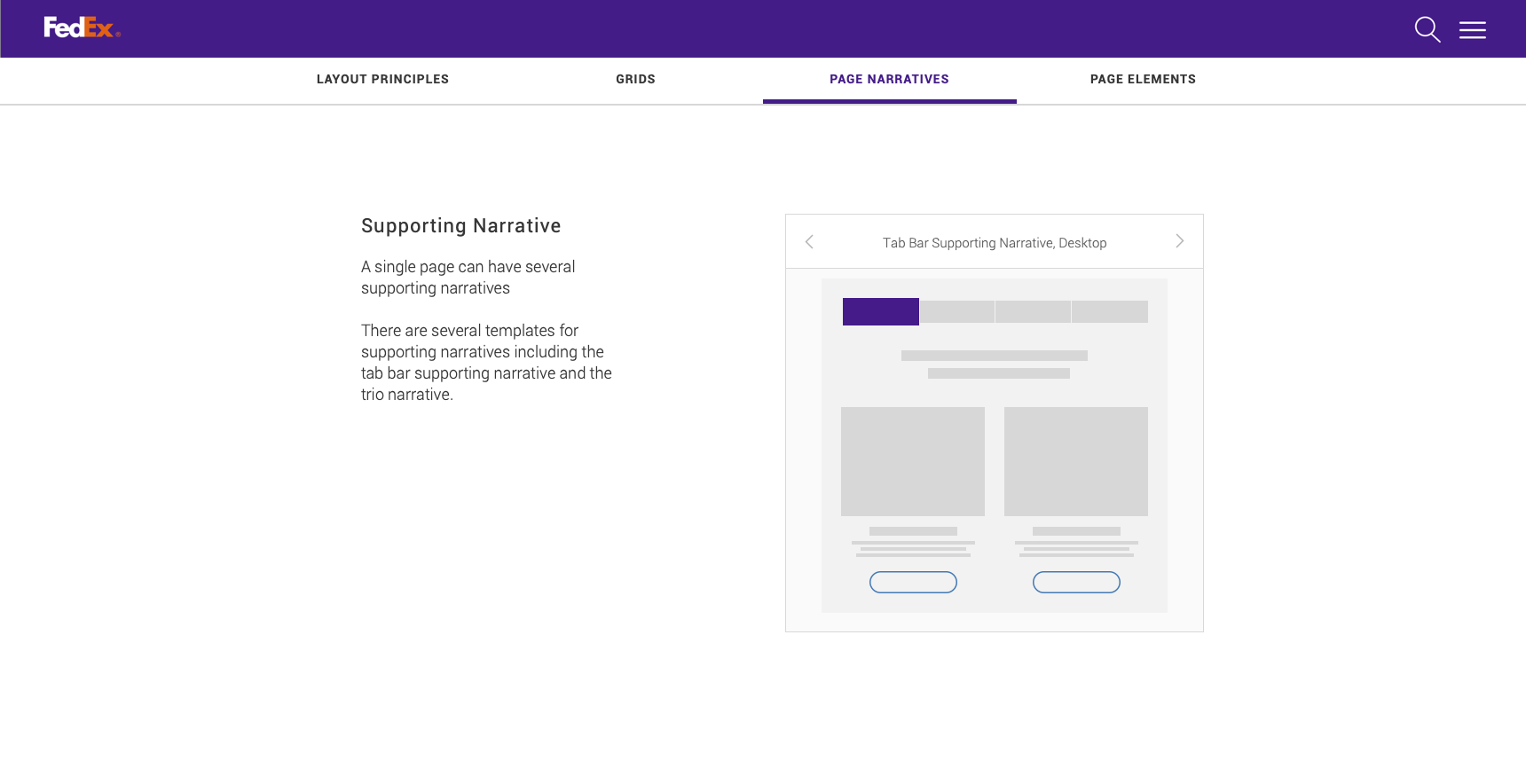
Task: Click the FedEx logo
Action: point(81,28)
